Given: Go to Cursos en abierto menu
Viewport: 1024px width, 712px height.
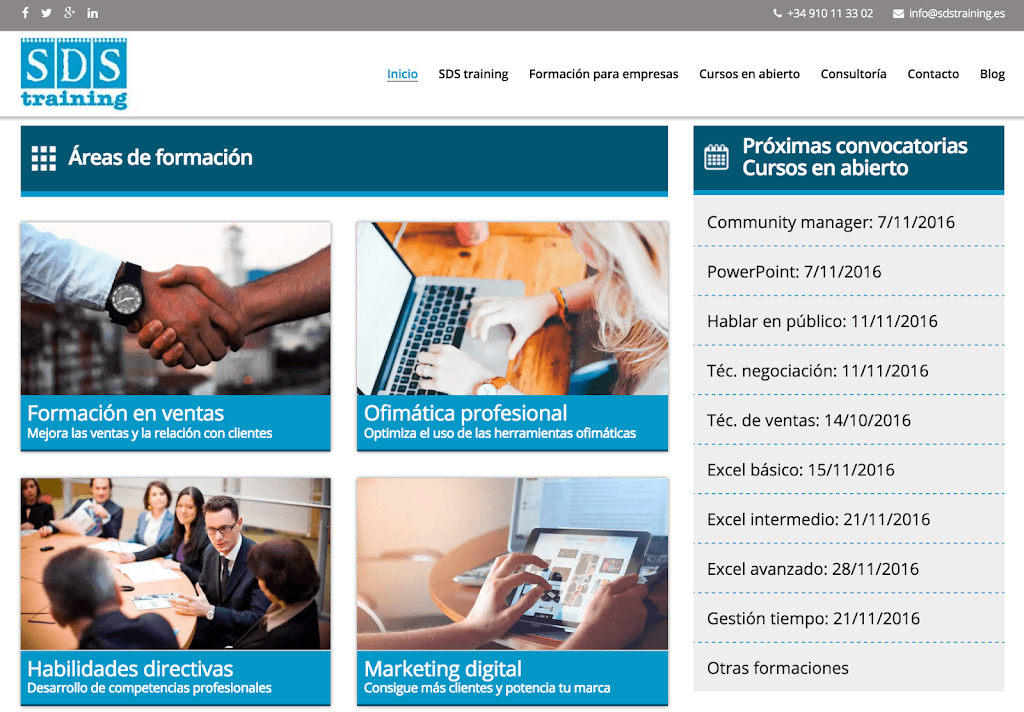Looking at the screenshot, I should pyautogui.click(x=749, y=74).
